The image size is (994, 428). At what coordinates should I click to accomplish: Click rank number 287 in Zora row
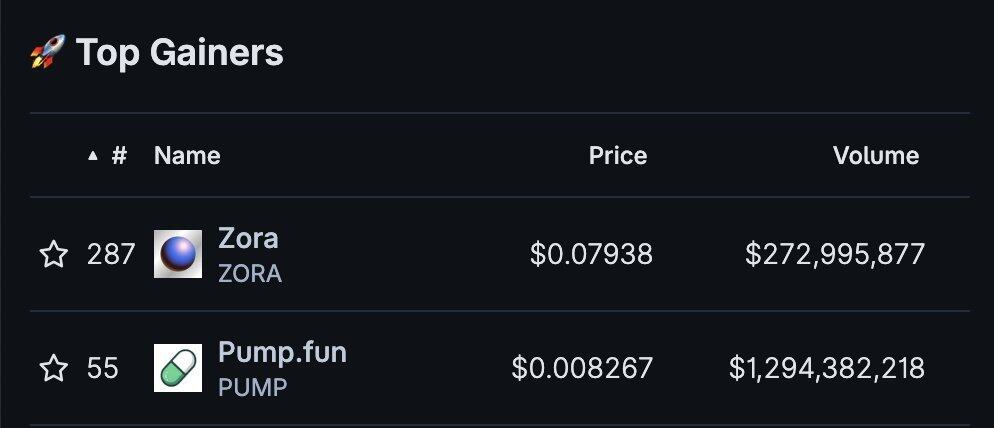point(111,254)
